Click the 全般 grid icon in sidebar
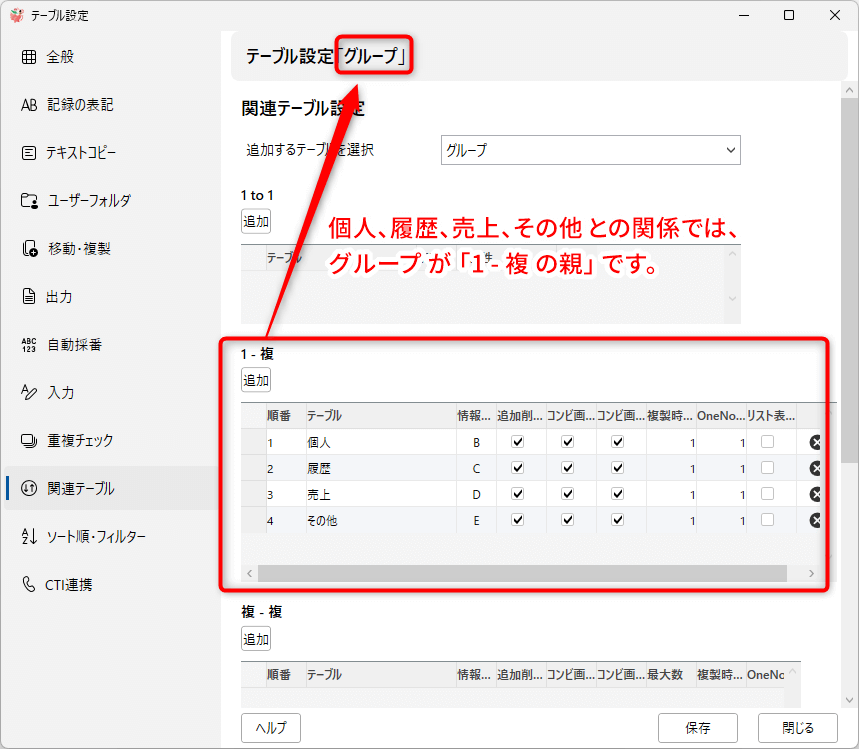Viewport: 859px width, 749px height. pos(29,57)
